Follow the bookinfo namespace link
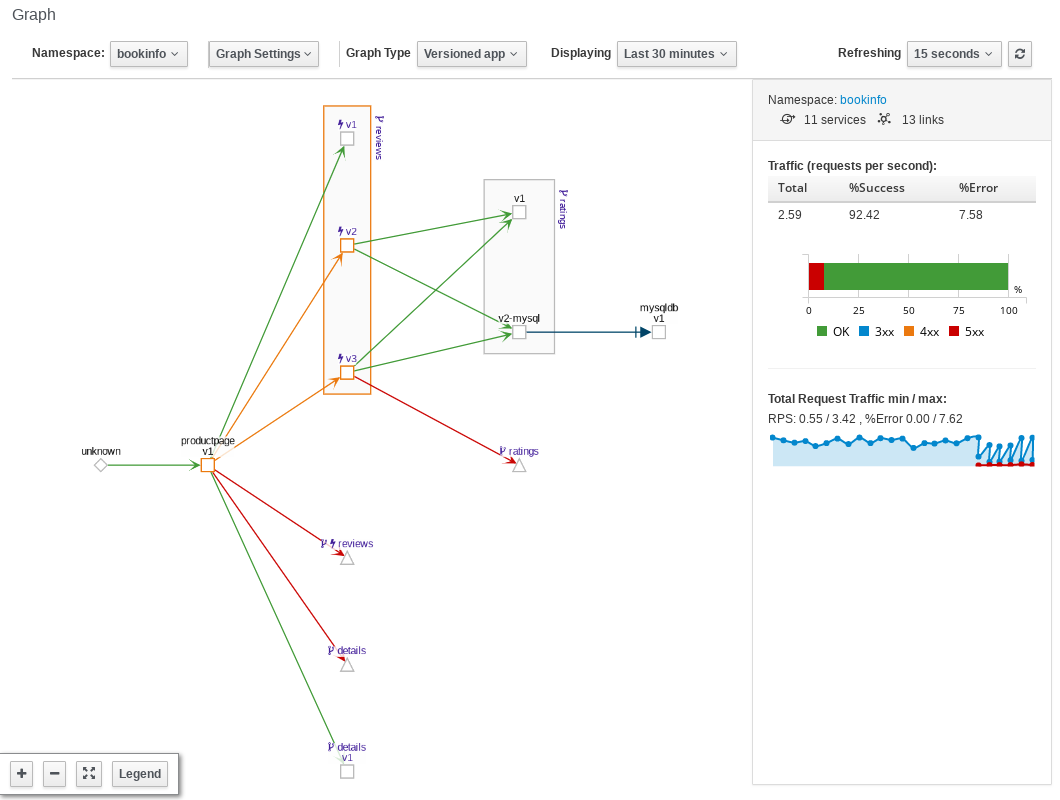 [863, 99]
